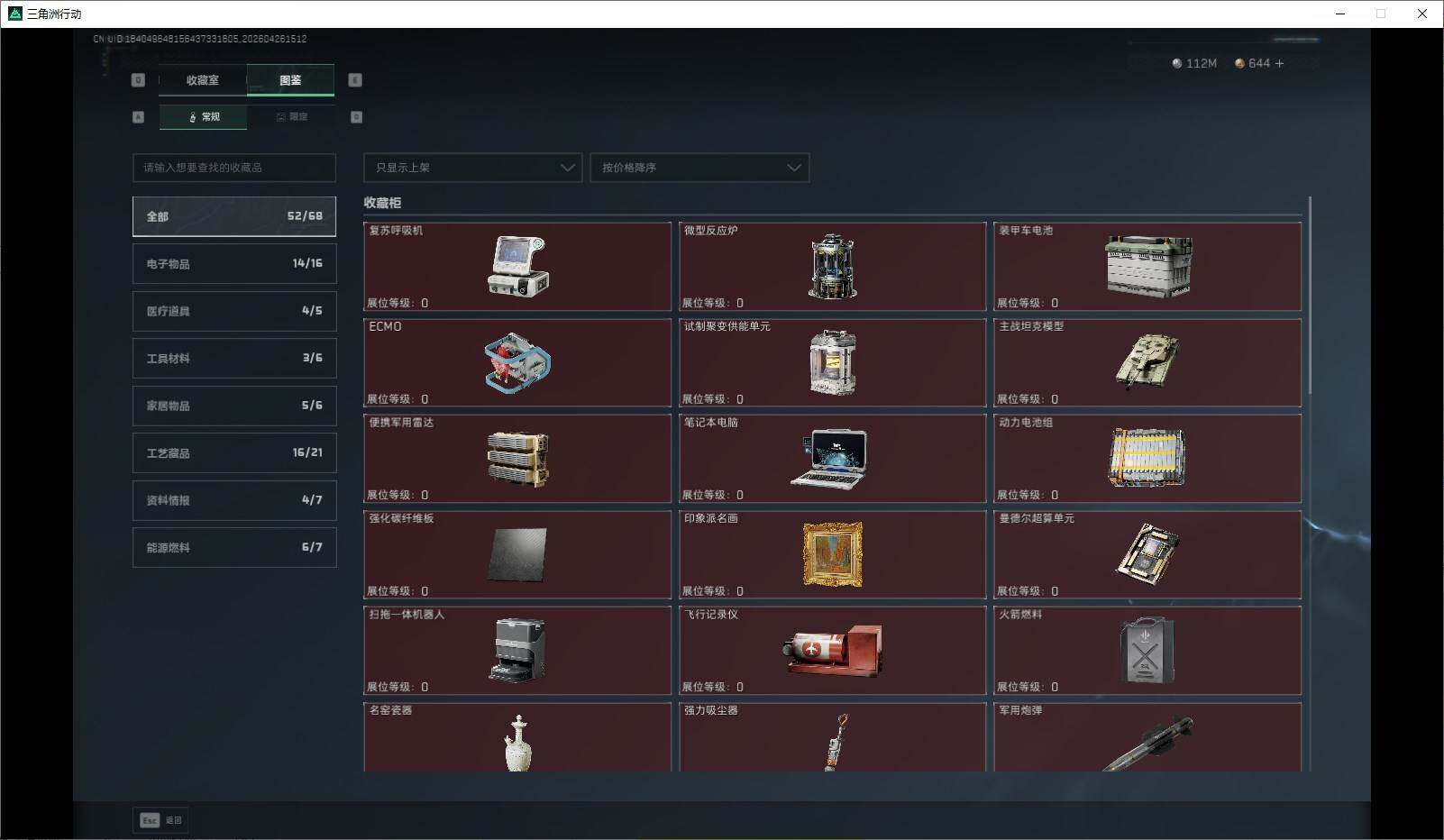Click the Q key hint icon
The height and width of the screenshot is (840, 1444).
[x=138, y=80]
